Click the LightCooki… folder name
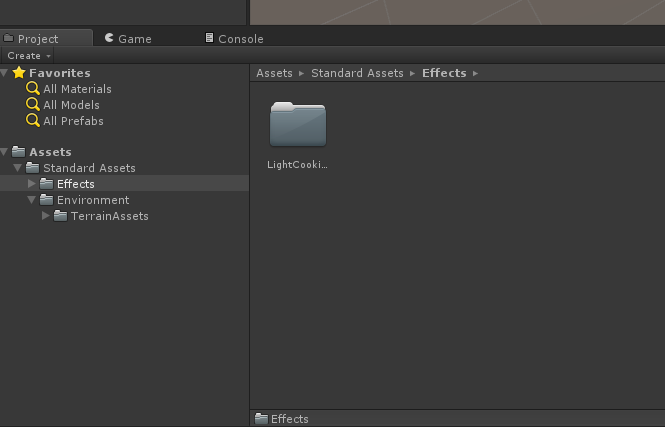The image size is (665, 427). (x=297, y=165)
